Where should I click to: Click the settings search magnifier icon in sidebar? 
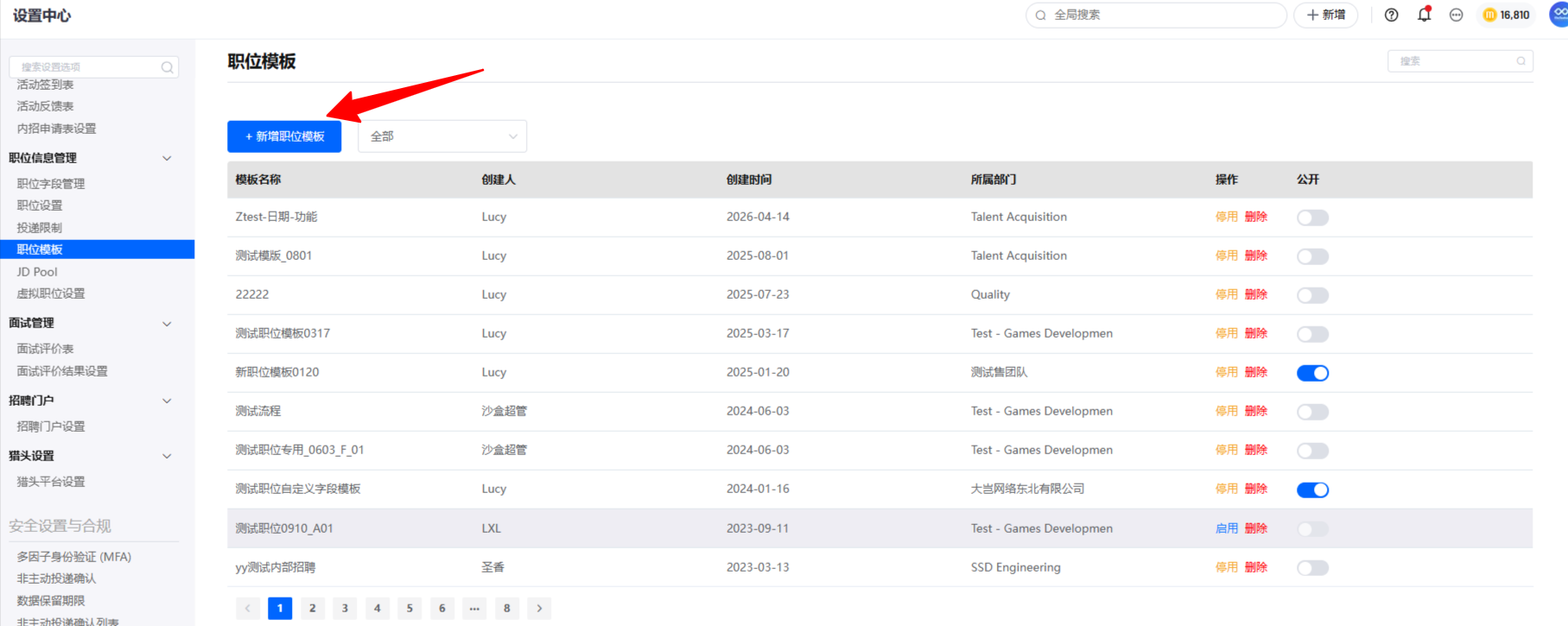[167, 67]
